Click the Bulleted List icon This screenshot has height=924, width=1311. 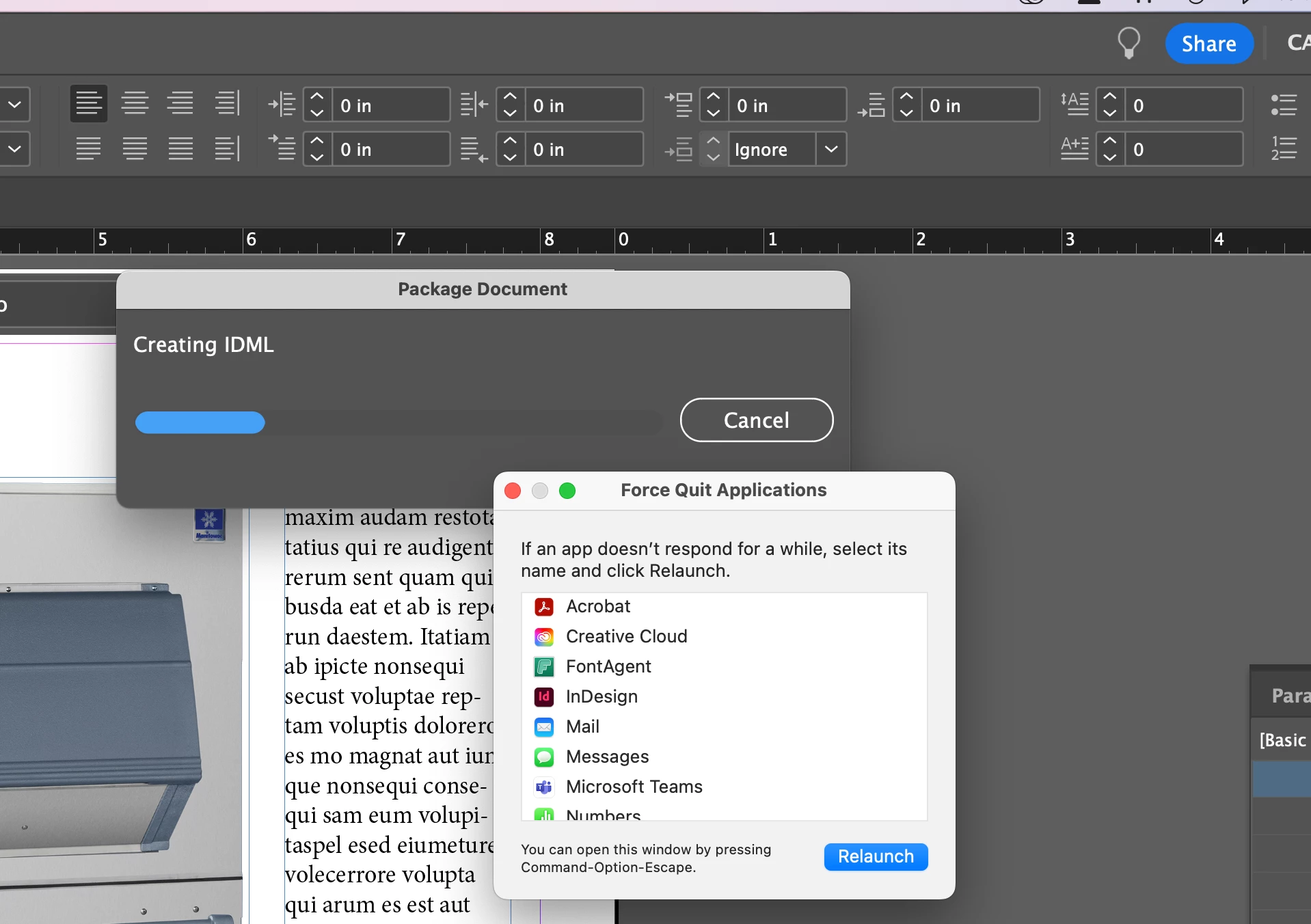[x=1284, y=105]
